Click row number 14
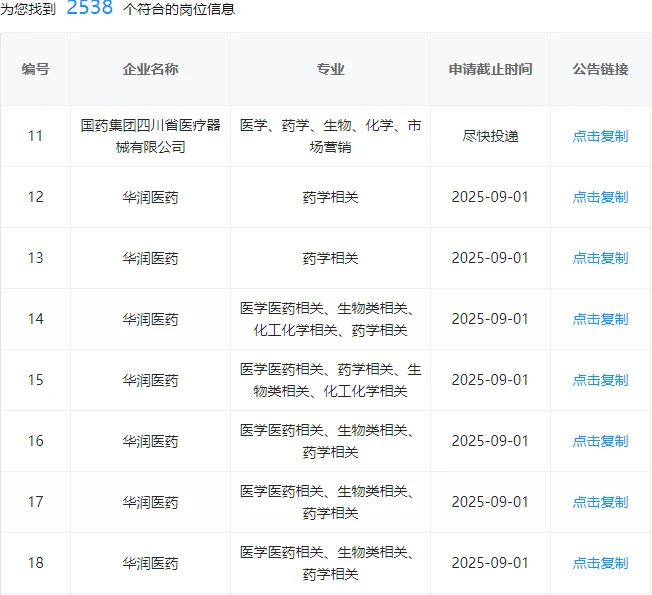652x595 pixels. point(35,319)
